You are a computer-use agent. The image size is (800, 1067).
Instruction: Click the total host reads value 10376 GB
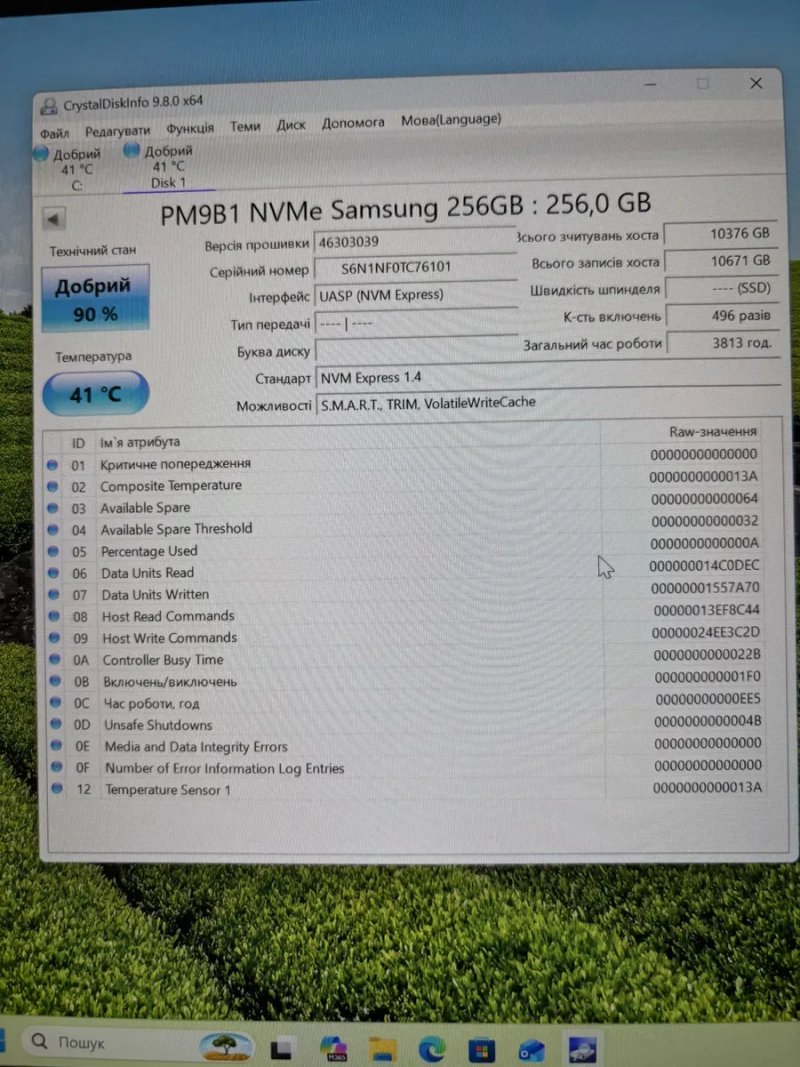point(719,233)
